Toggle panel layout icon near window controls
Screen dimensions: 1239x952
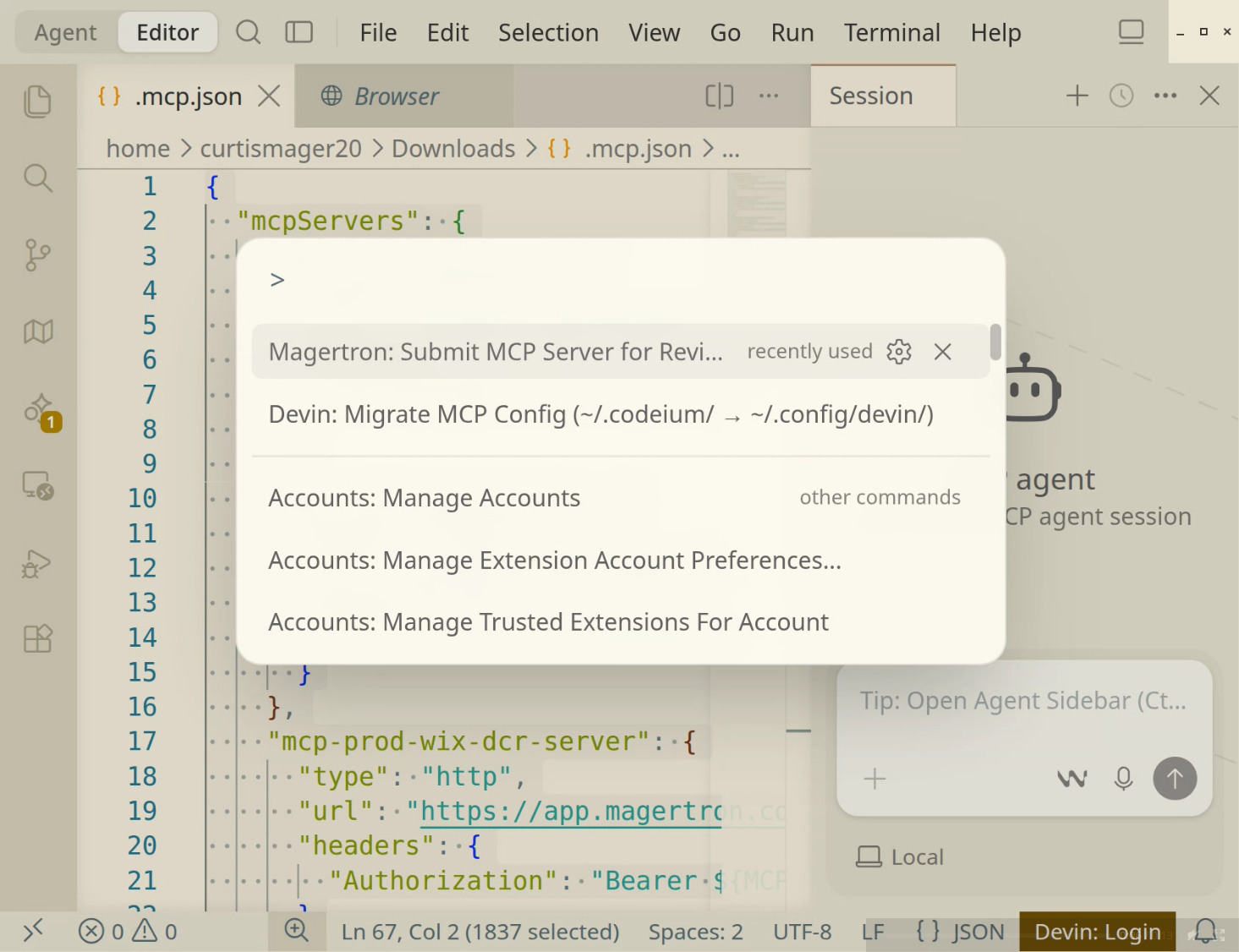click(x=1131, y=32)
